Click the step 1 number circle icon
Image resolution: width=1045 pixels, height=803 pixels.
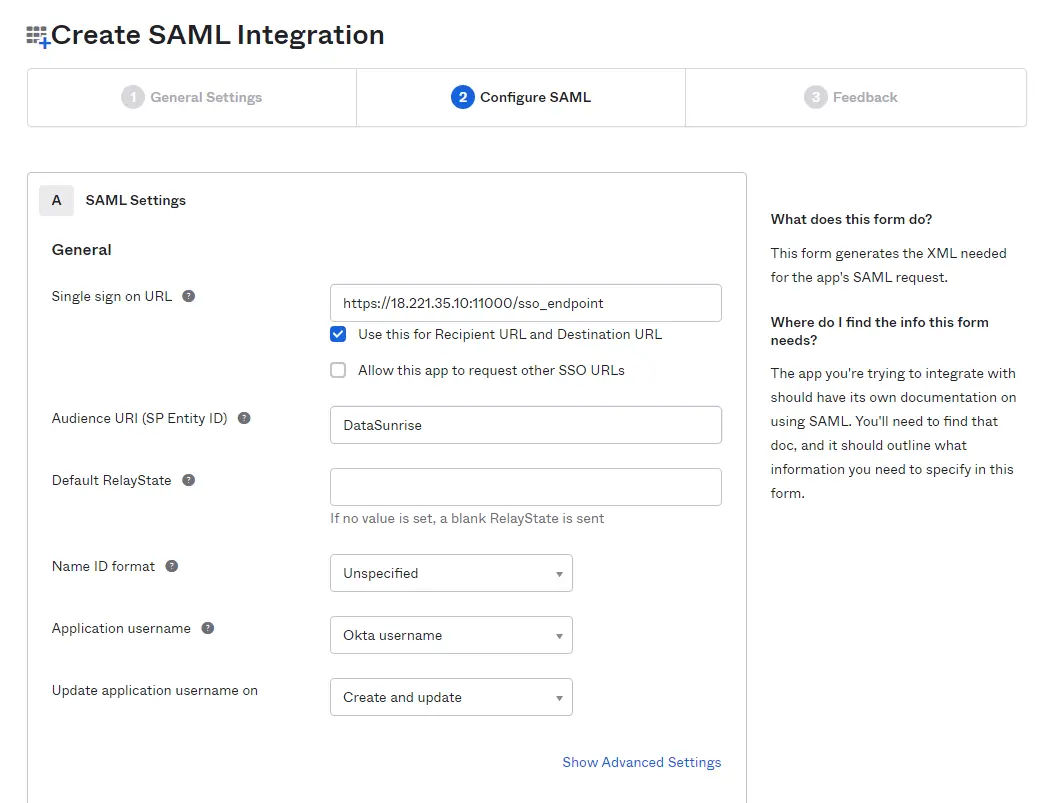point(133,97)
